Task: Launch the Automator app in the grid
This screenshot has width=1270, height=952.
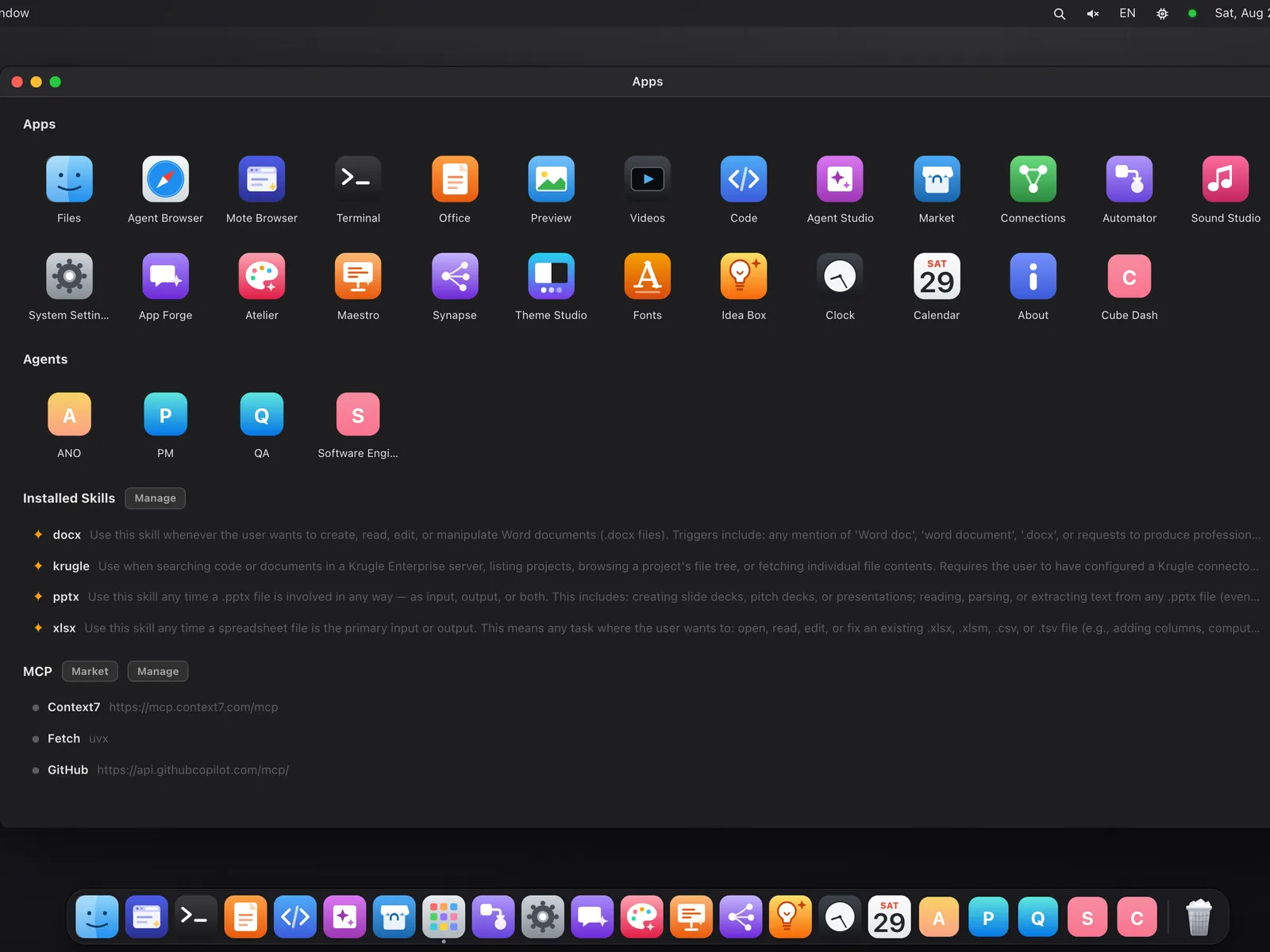Action: click(x=1130, y=179)
